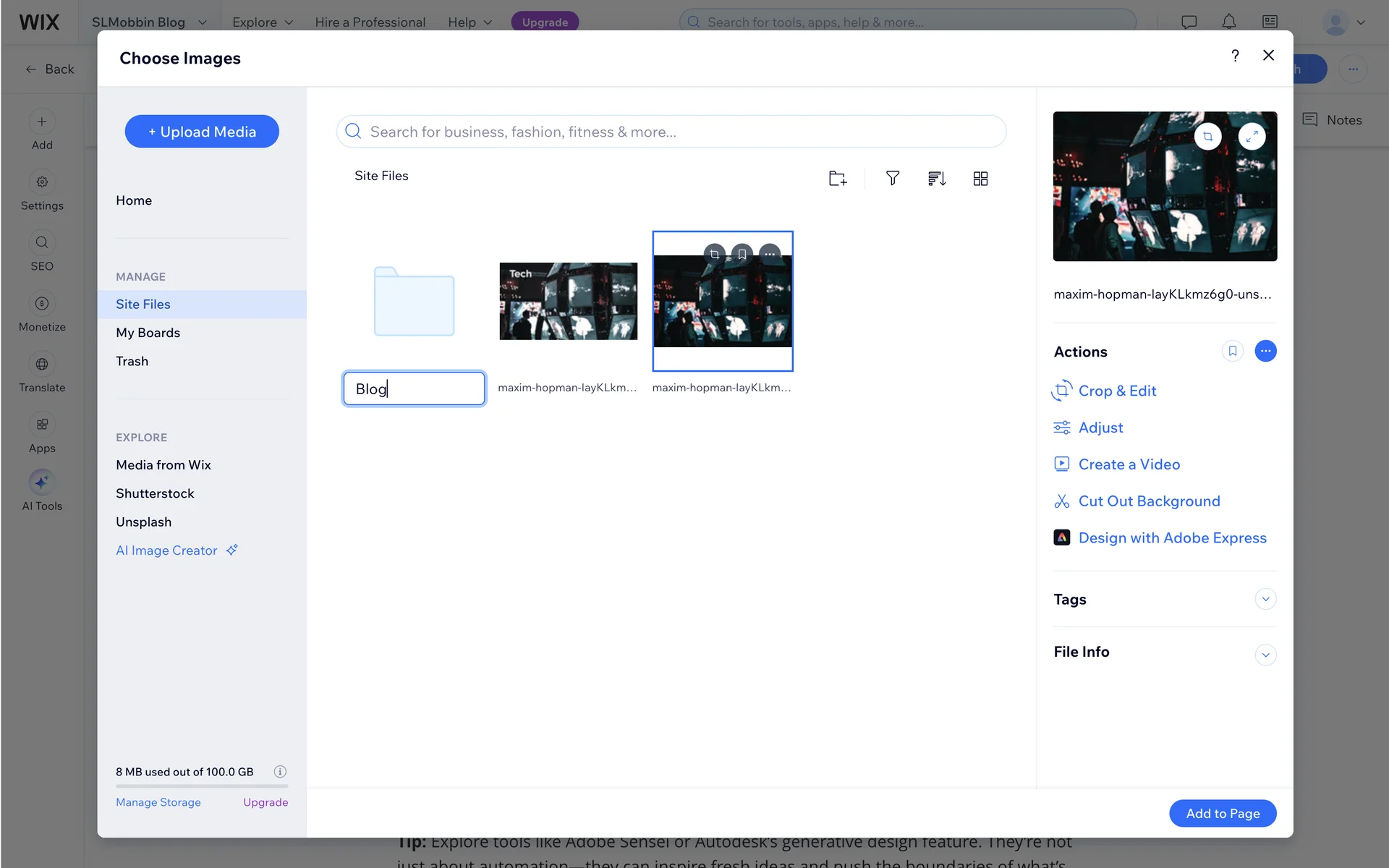The height and width of the screenshot is (868, 1389).
Task: Toggle bookmark in the Actions panel
Action: [1232, 351]
